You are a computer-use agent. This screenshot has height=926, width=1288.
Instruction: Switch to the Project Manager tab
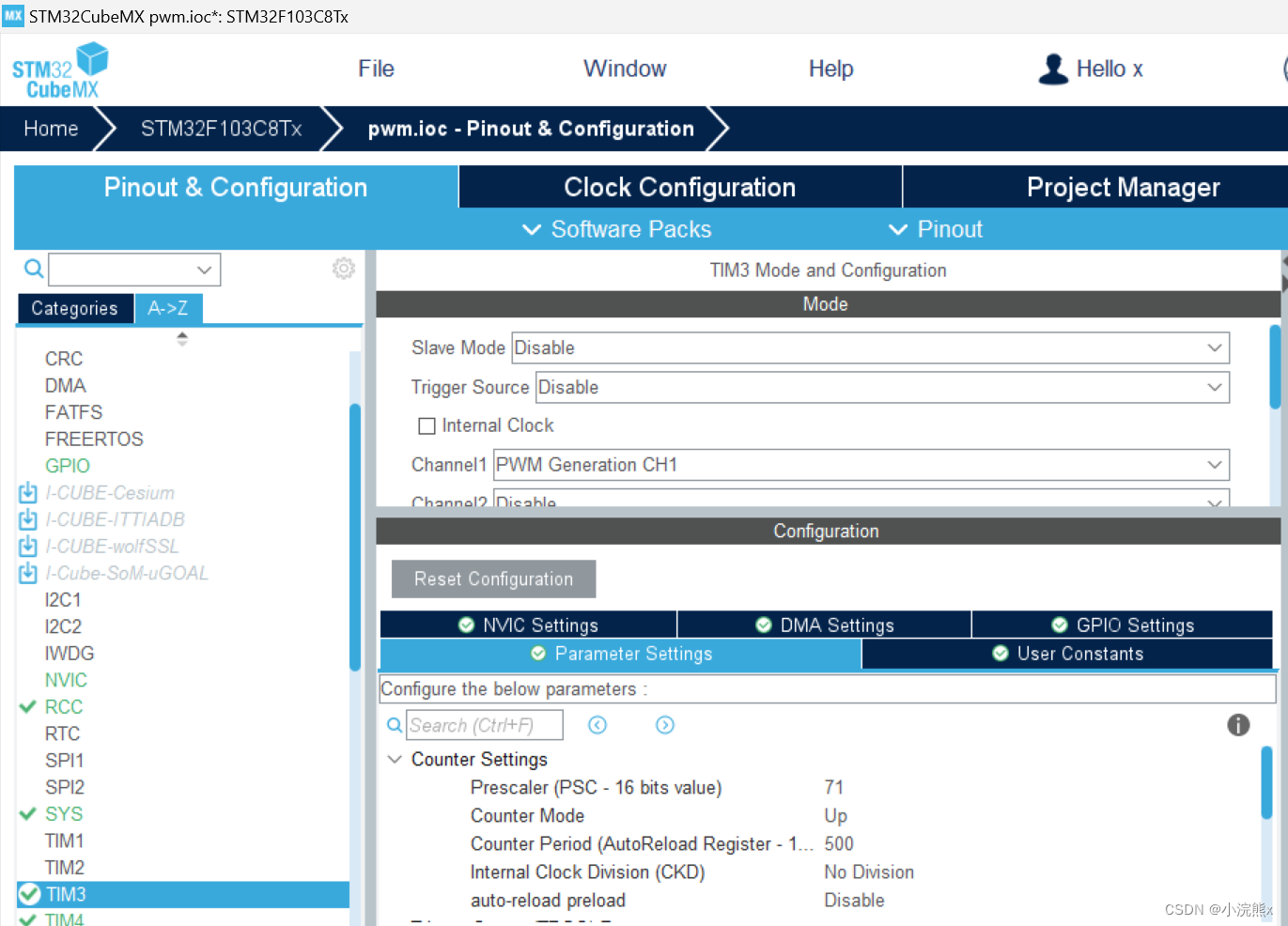(x=1095, y=187)
